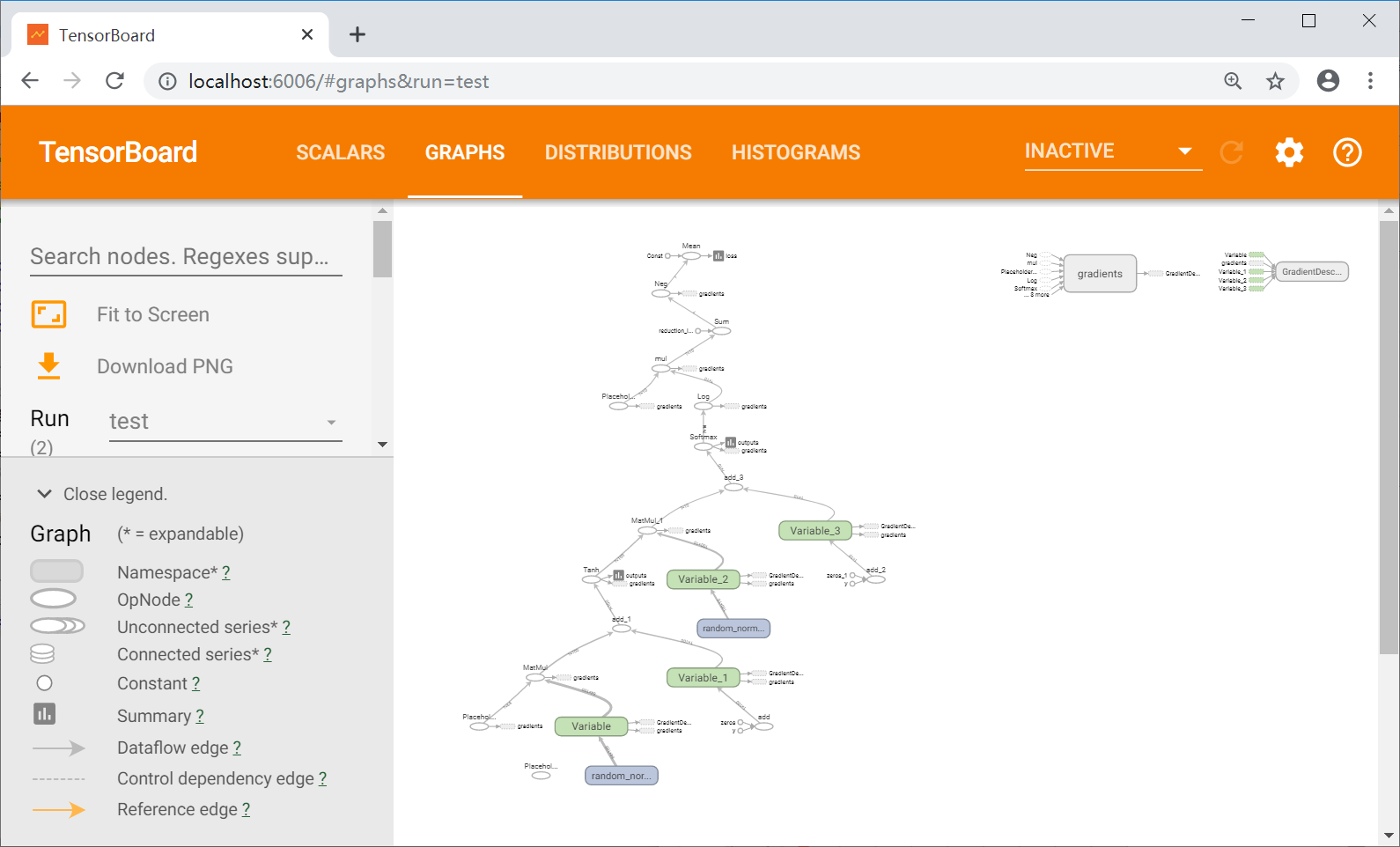This screenshot has height=847, width=1400.
Task: Click the Namespace legend shape
Action: pos(56,571)
